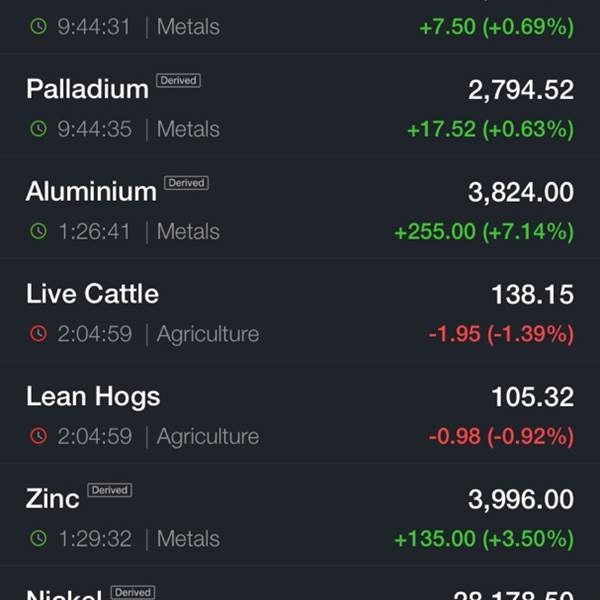The image size is (600, 600).
Task: Tap the Derived badge next to Nickel
Action: click(x=133, y=592)
